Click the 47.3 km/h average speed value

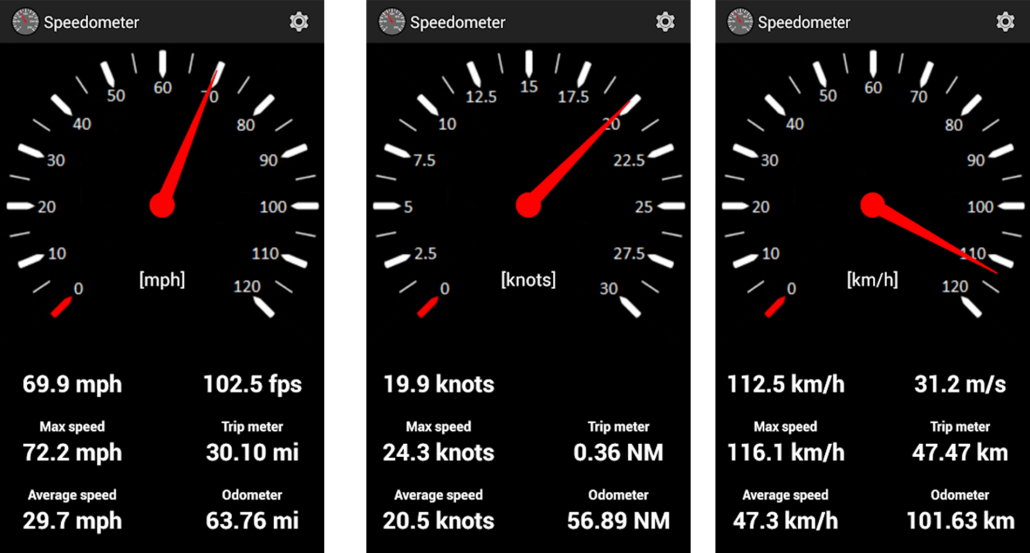tap(786, 521)
